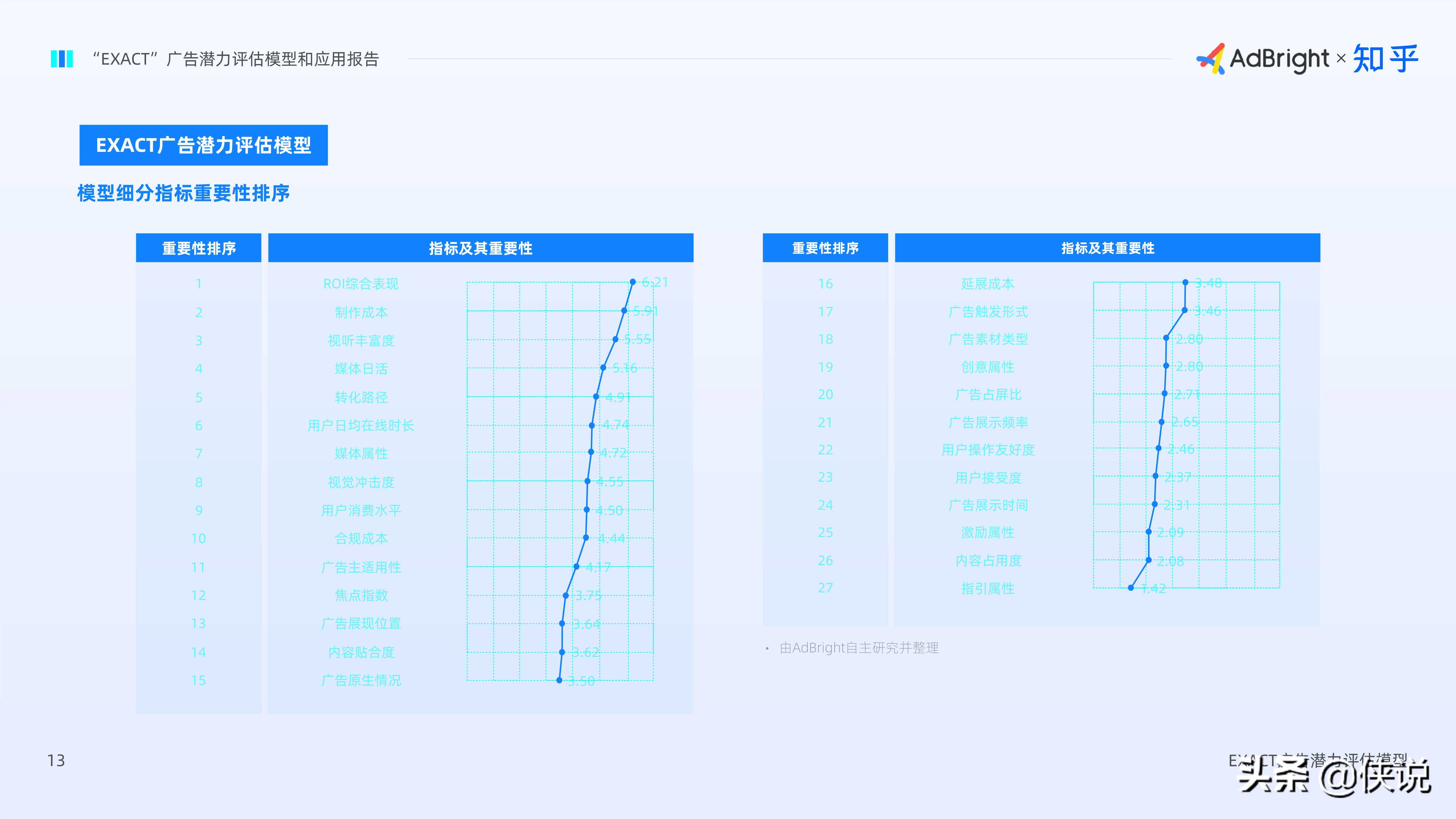Click the 3.46 data point label
Screen dimensions: 1456x819
pyautogui.click(x=1208, y=311)
